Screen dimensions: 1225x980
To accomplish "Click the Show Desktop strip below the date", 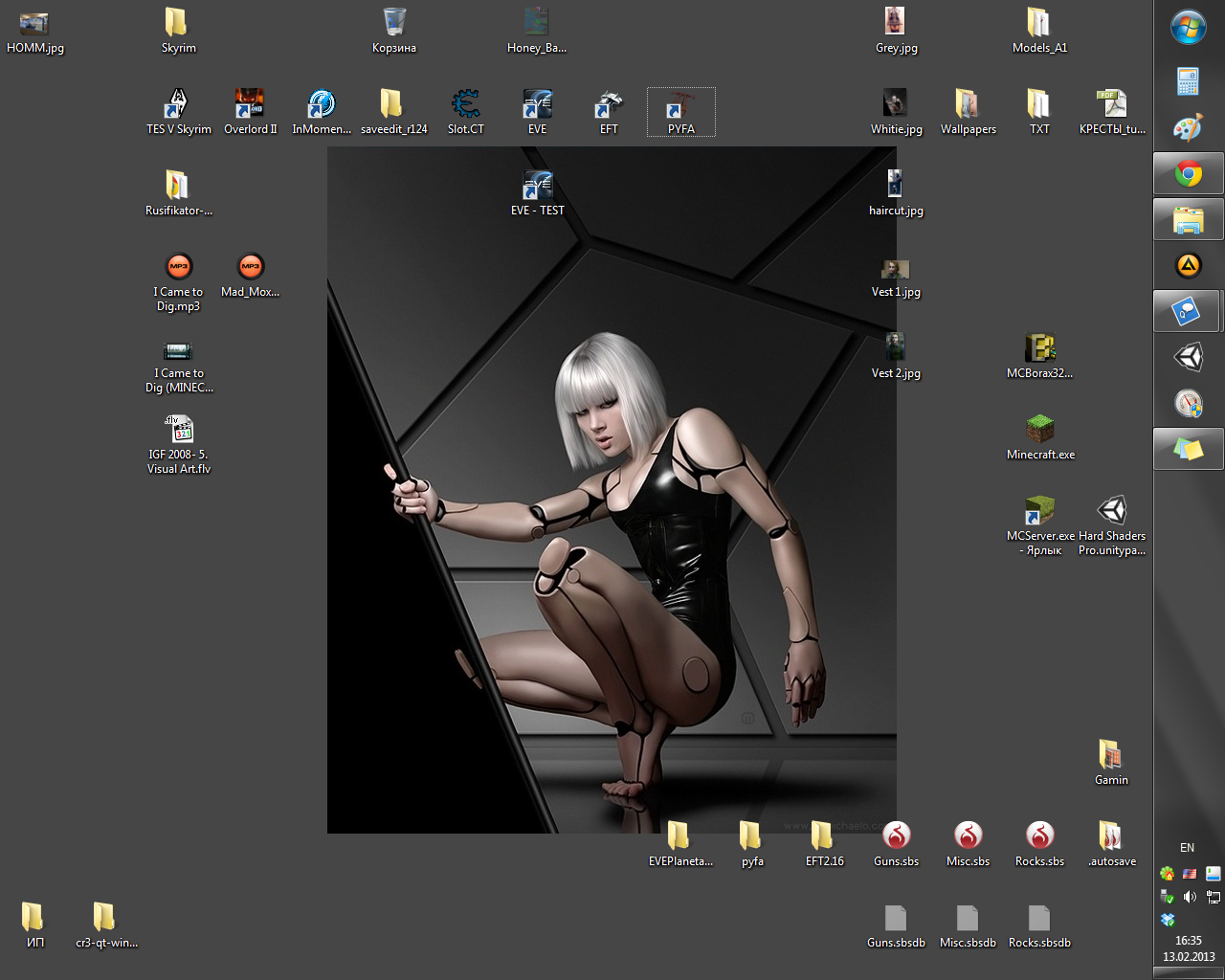I will tap(1189, 973).
